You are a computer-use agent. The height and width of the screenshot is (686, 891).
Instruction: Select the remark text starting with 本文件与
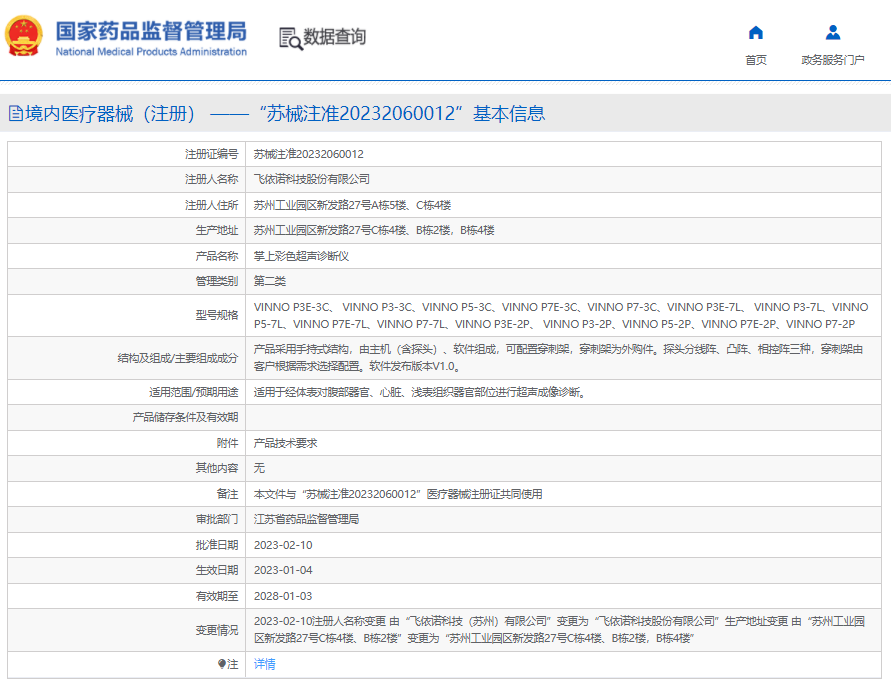(x=398, y=494)
